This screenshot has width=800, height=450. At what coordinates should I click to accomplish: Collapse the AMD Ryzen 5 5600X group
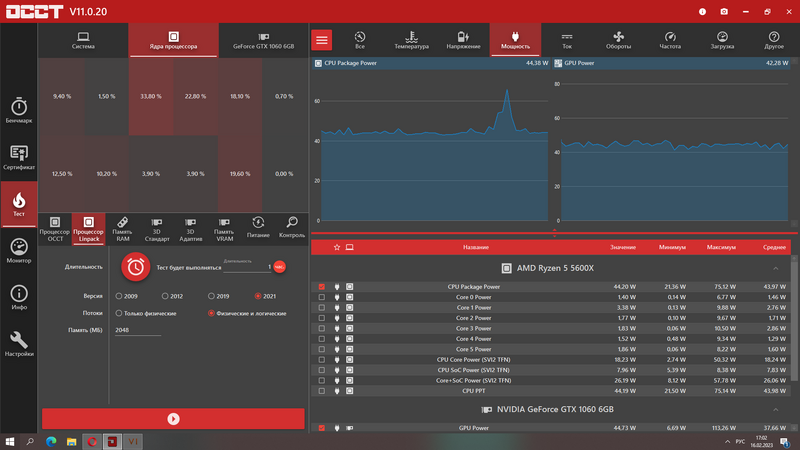(776, 268)
